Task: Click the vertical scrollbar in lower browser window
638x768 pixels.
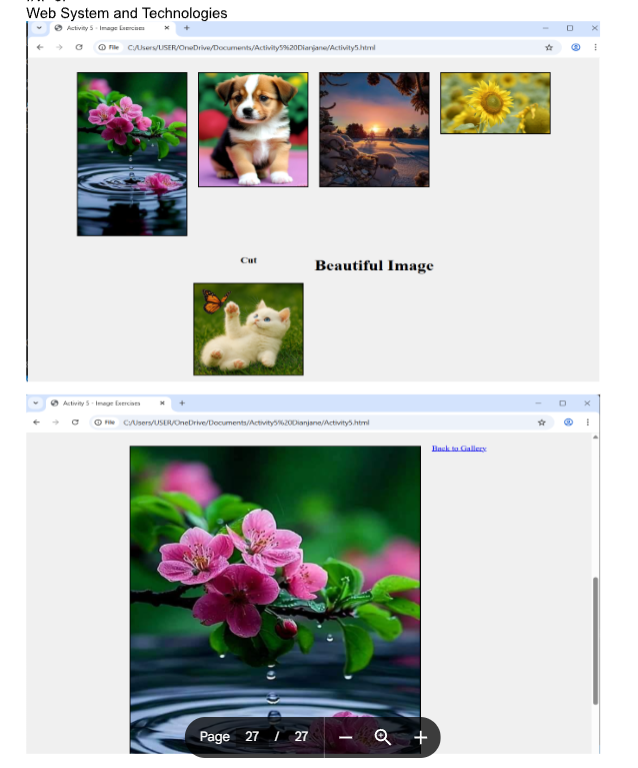Action: pyautogui.click(x=596, y=640)
